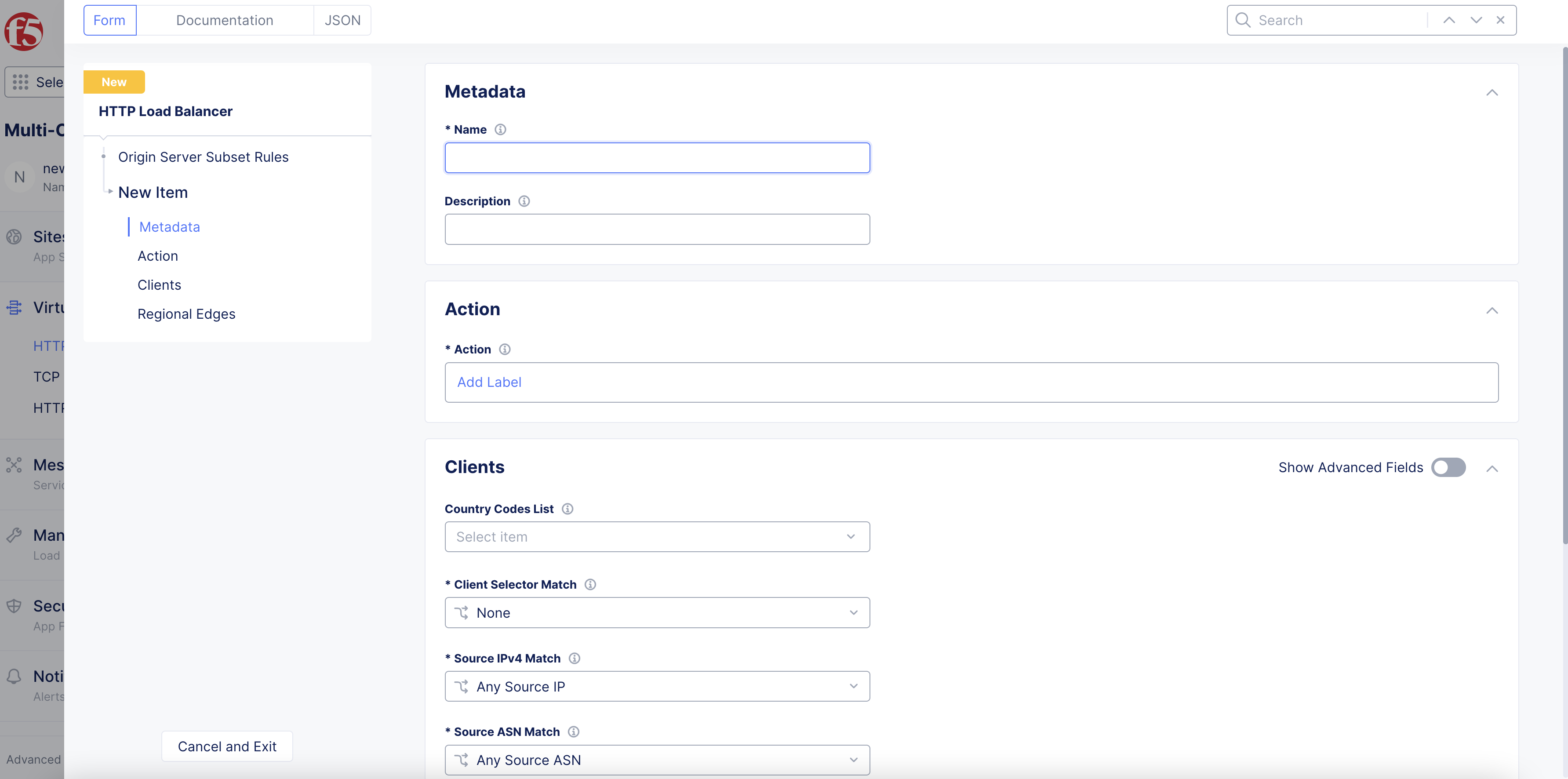The width and height of the screenshot is (1568, 779).
Task: Click the Description field info icon
Action: tap(524, 201)
